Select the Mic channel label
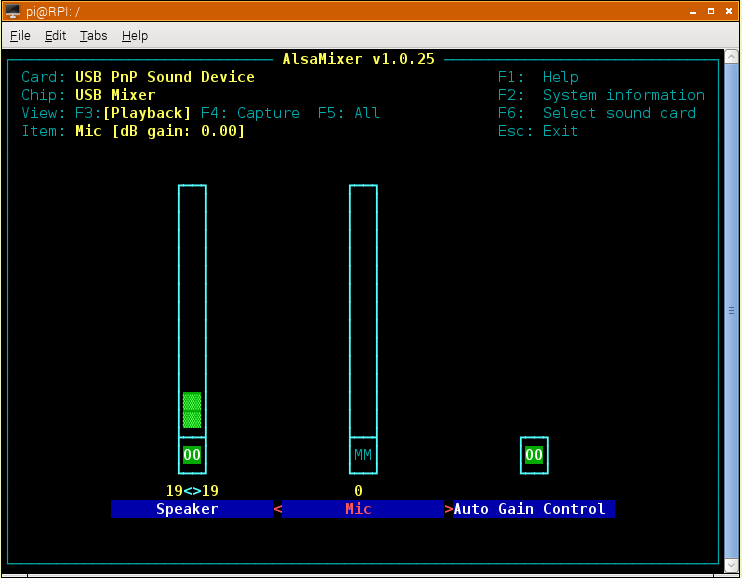742x578 pixels. pyautogui.click(x=358, y=509)
